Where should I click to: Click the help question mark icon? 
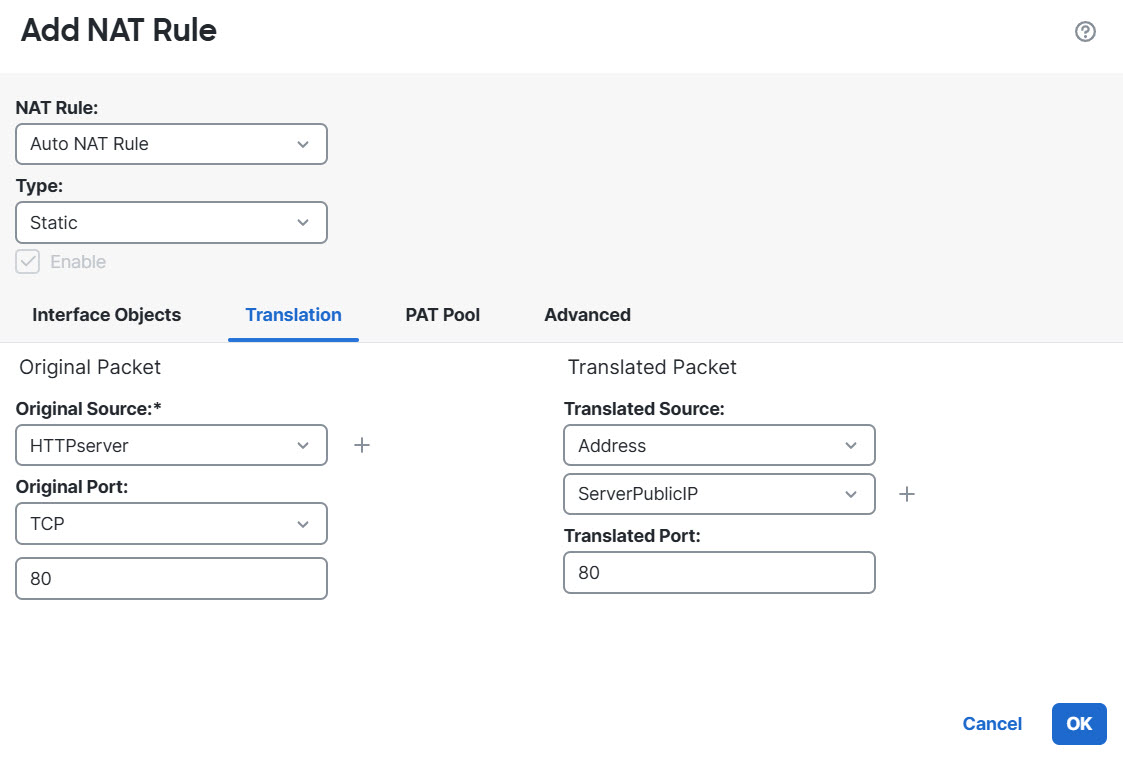tap(1085, 32)
